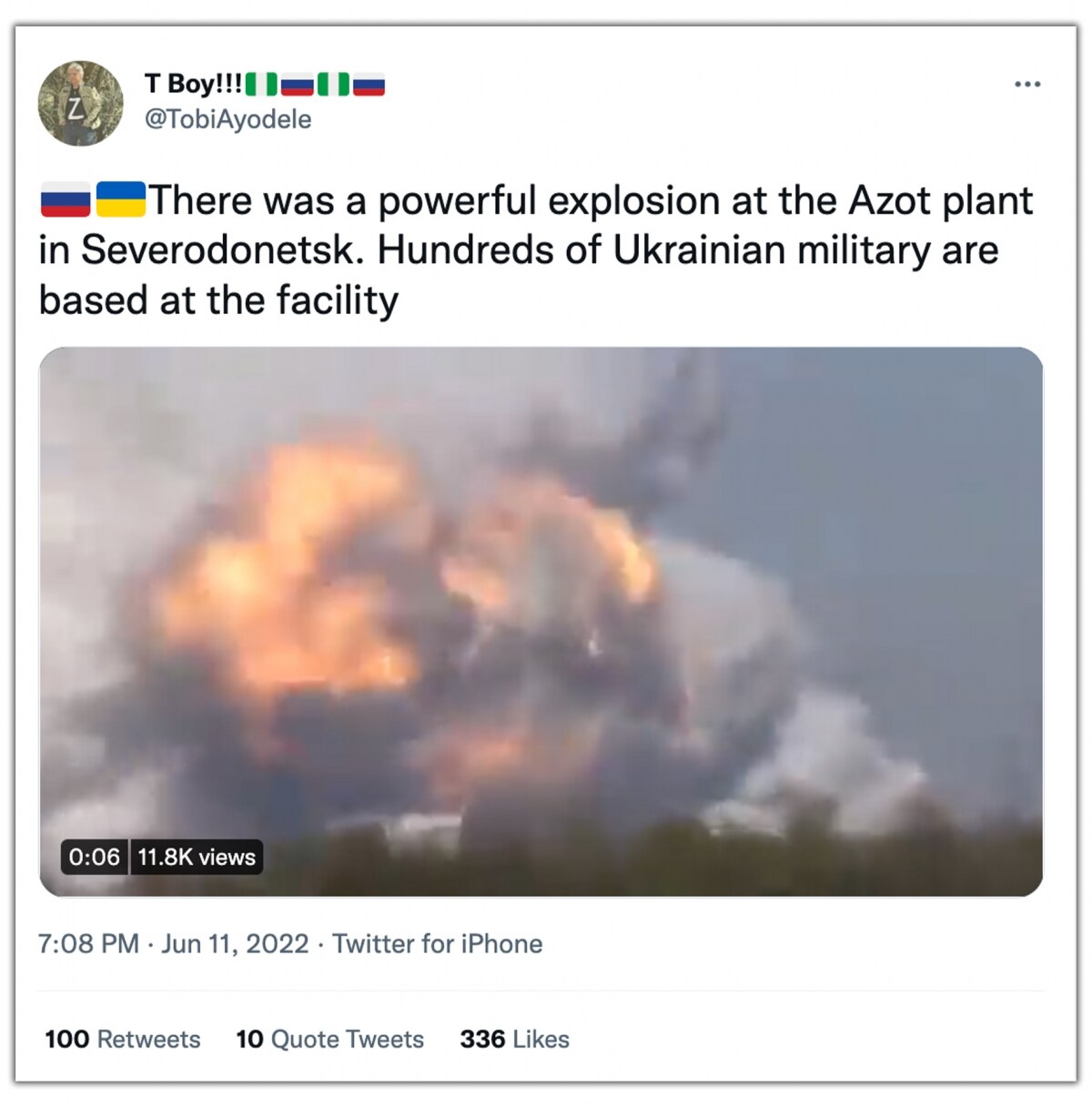Click the Russian flag emoji starting the tweet

(x=66, y=200)
